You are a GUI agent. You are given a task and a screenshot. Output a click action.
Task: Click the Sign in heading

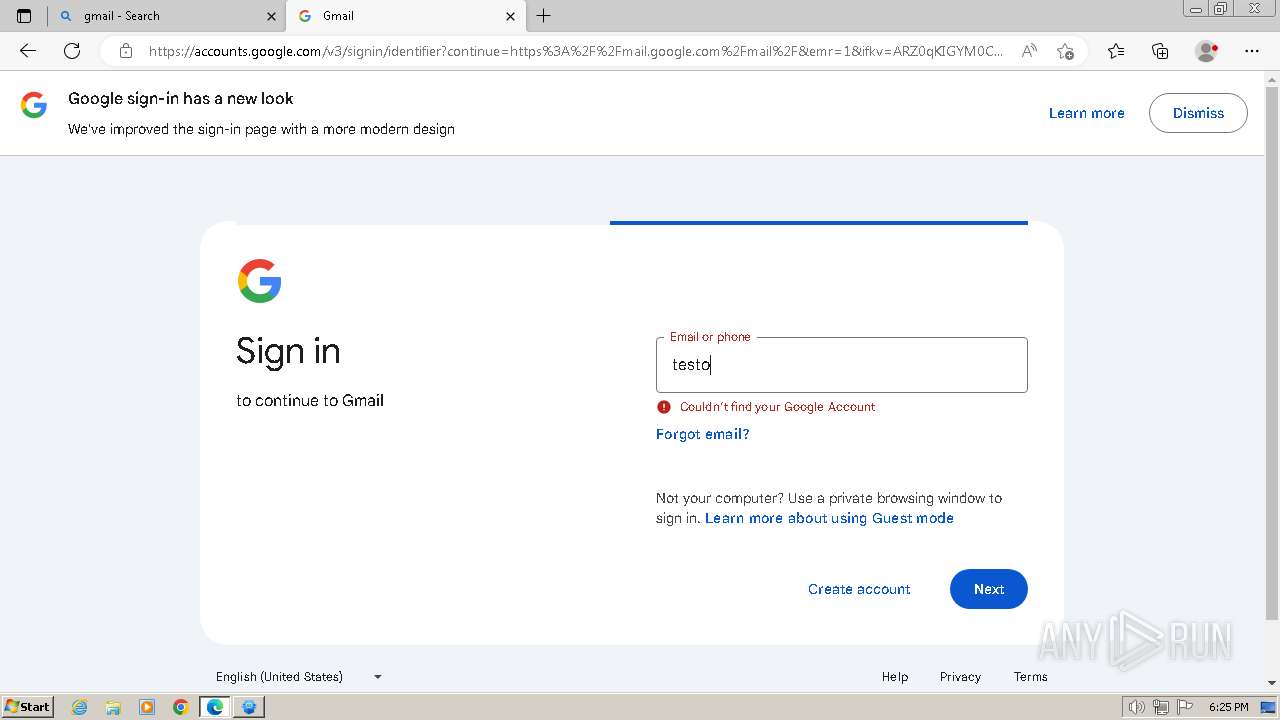pos(288,352)
